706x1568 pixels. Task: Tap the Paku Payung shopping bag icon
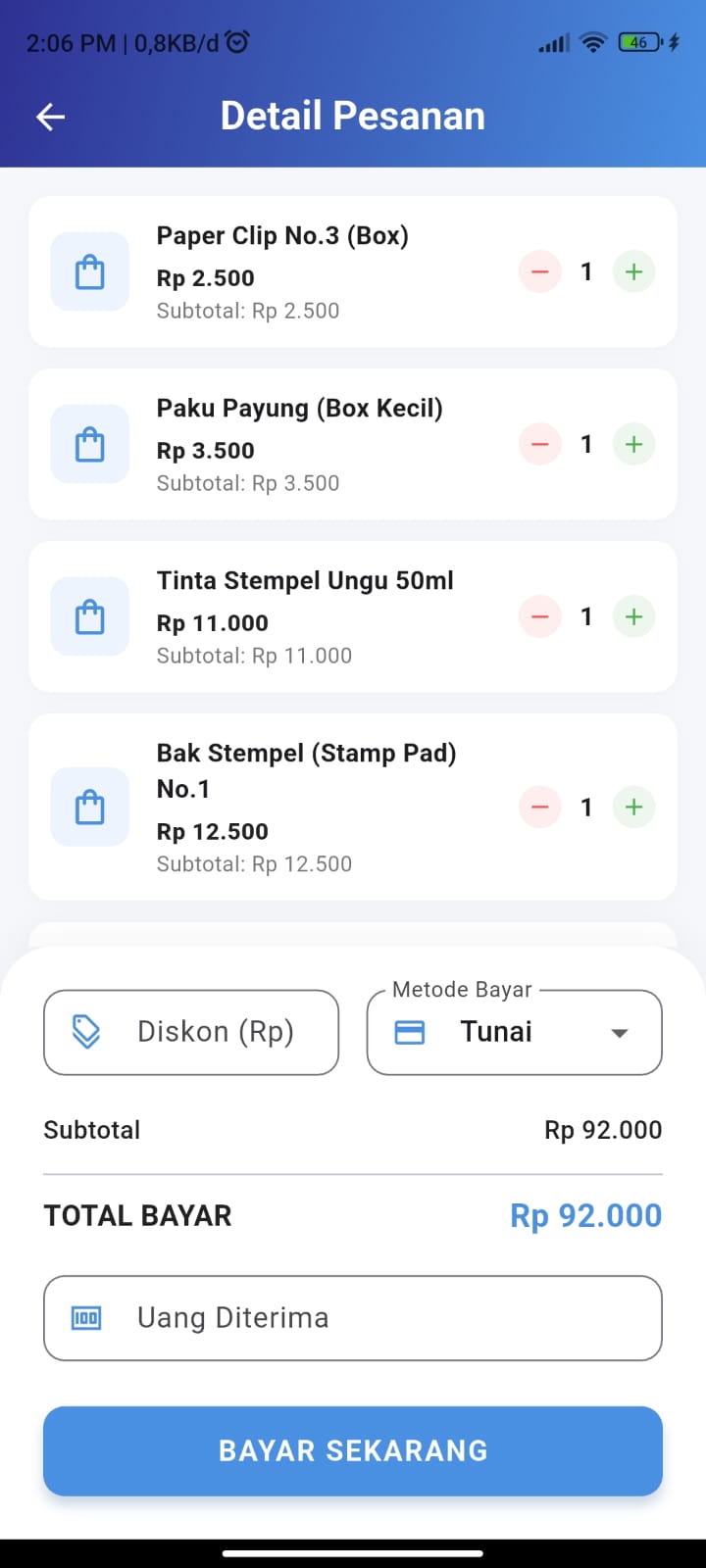coord(89,444)
